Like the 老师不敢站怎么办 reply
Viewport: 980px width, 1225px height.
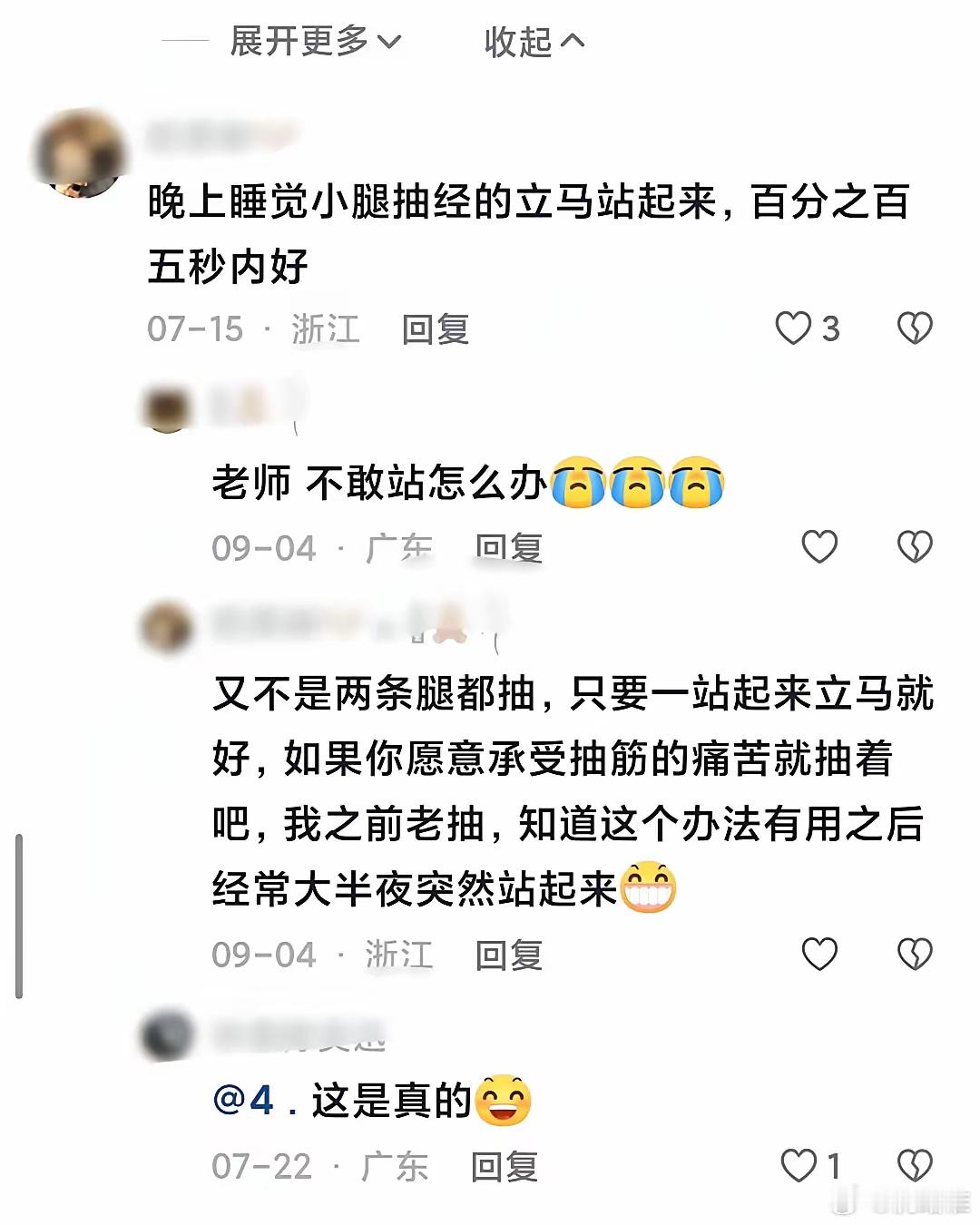pyautogui.click(x=819, y=546)
